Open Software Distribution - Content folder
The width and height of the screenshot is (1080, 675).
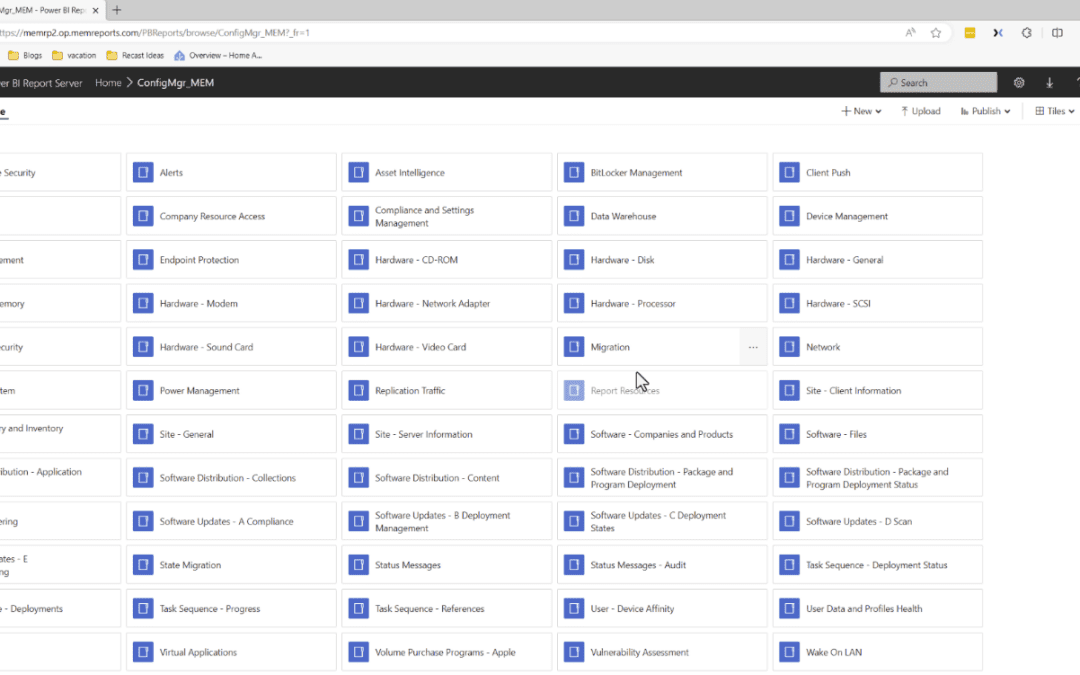(x=446, y=478)
